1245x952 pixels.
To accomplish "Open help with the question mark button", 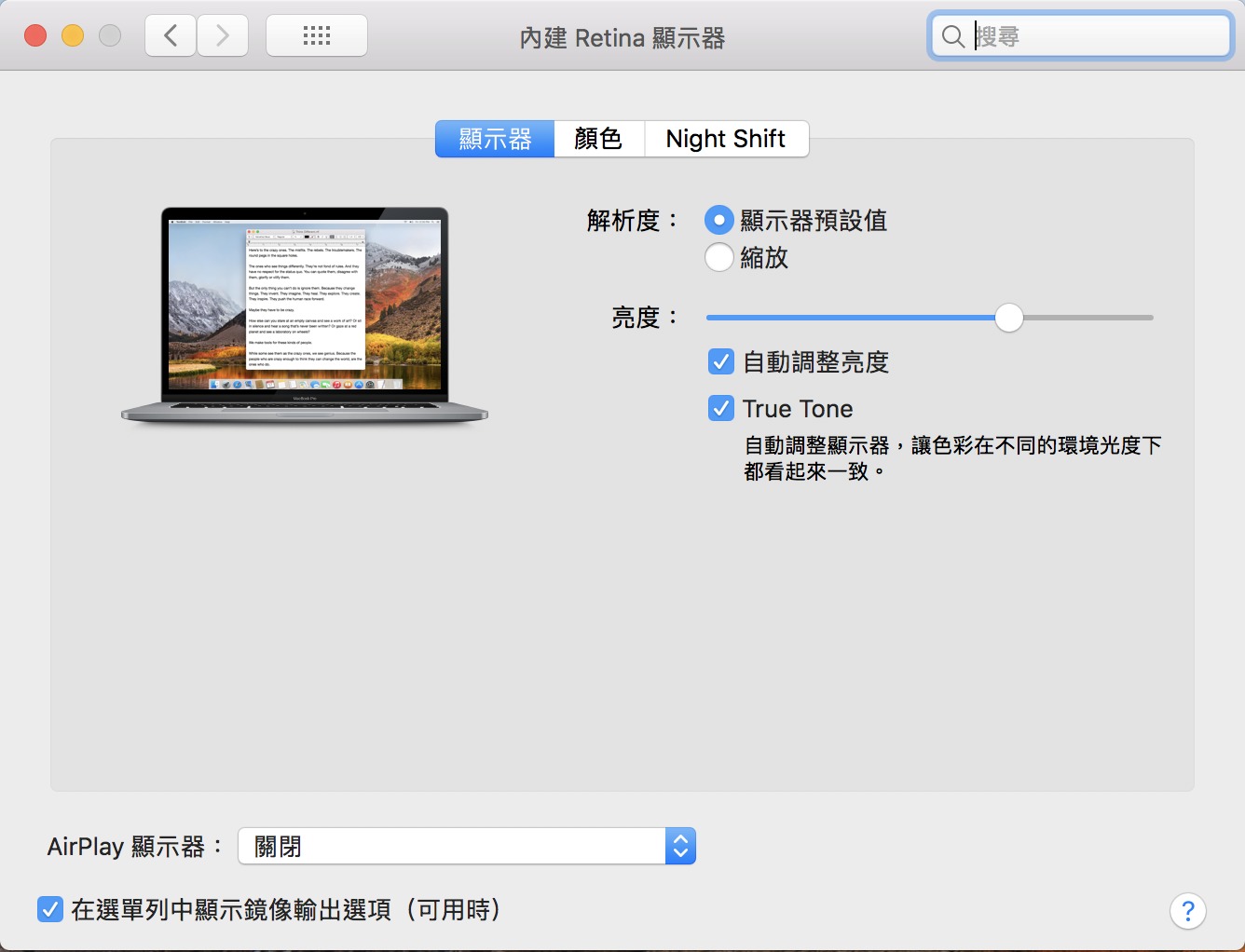I will 1188,910.
